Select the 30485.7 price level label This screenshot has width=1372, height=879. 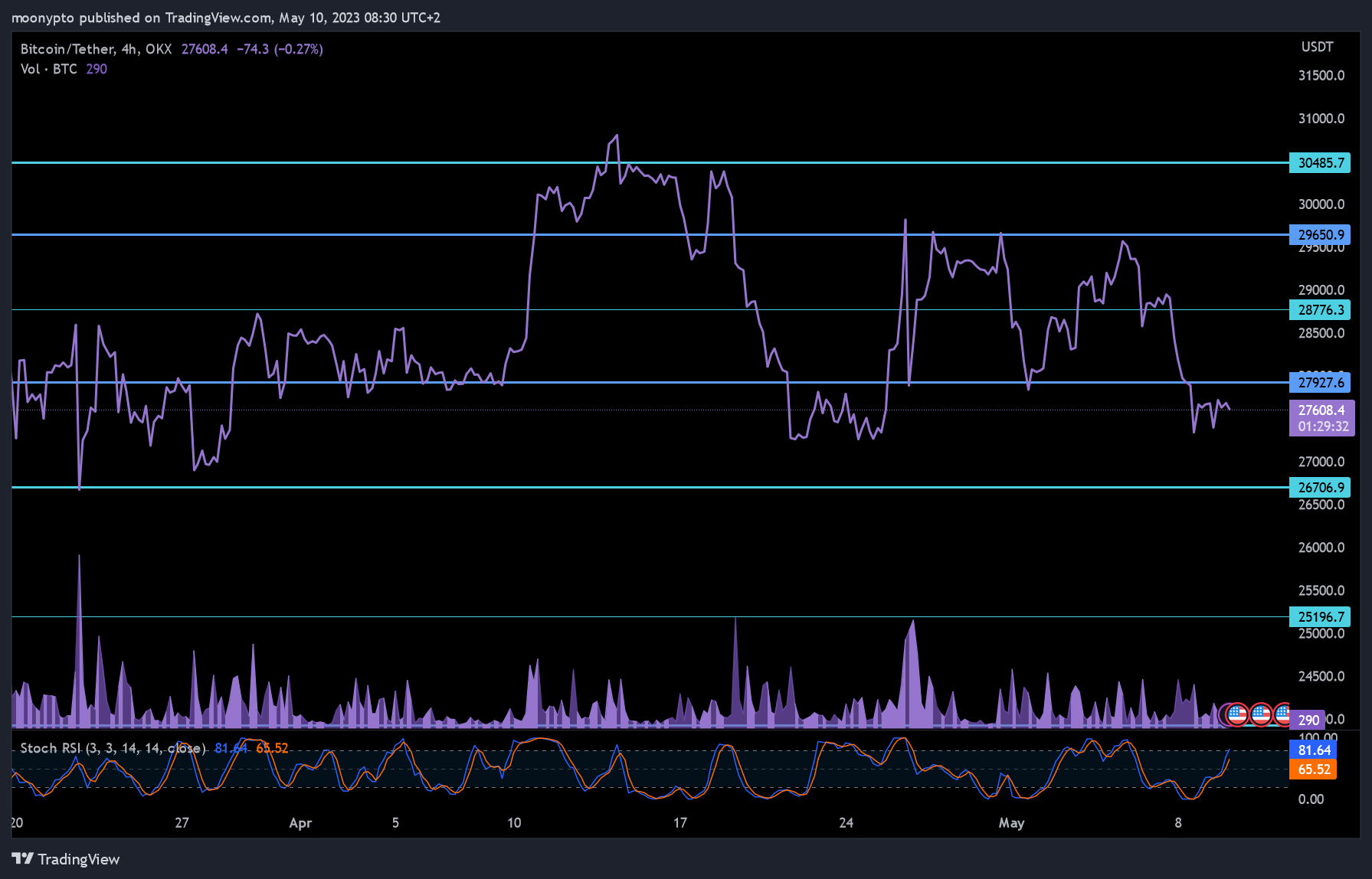1320,163
